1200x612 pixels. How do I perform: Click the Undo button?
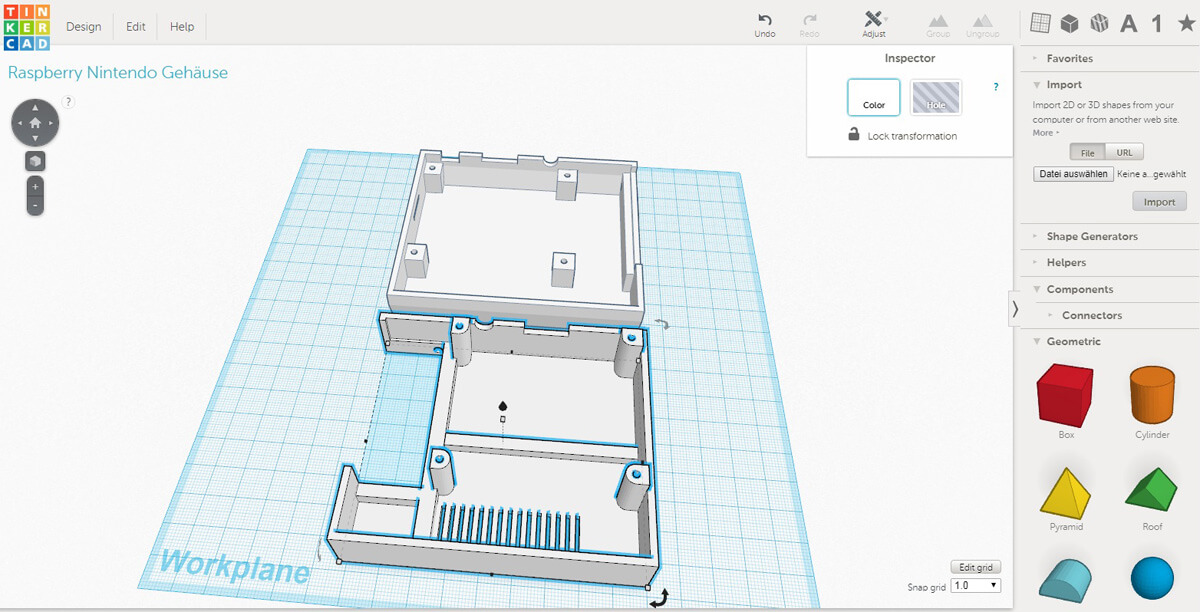pyautogui.click(x=764, y=24)
